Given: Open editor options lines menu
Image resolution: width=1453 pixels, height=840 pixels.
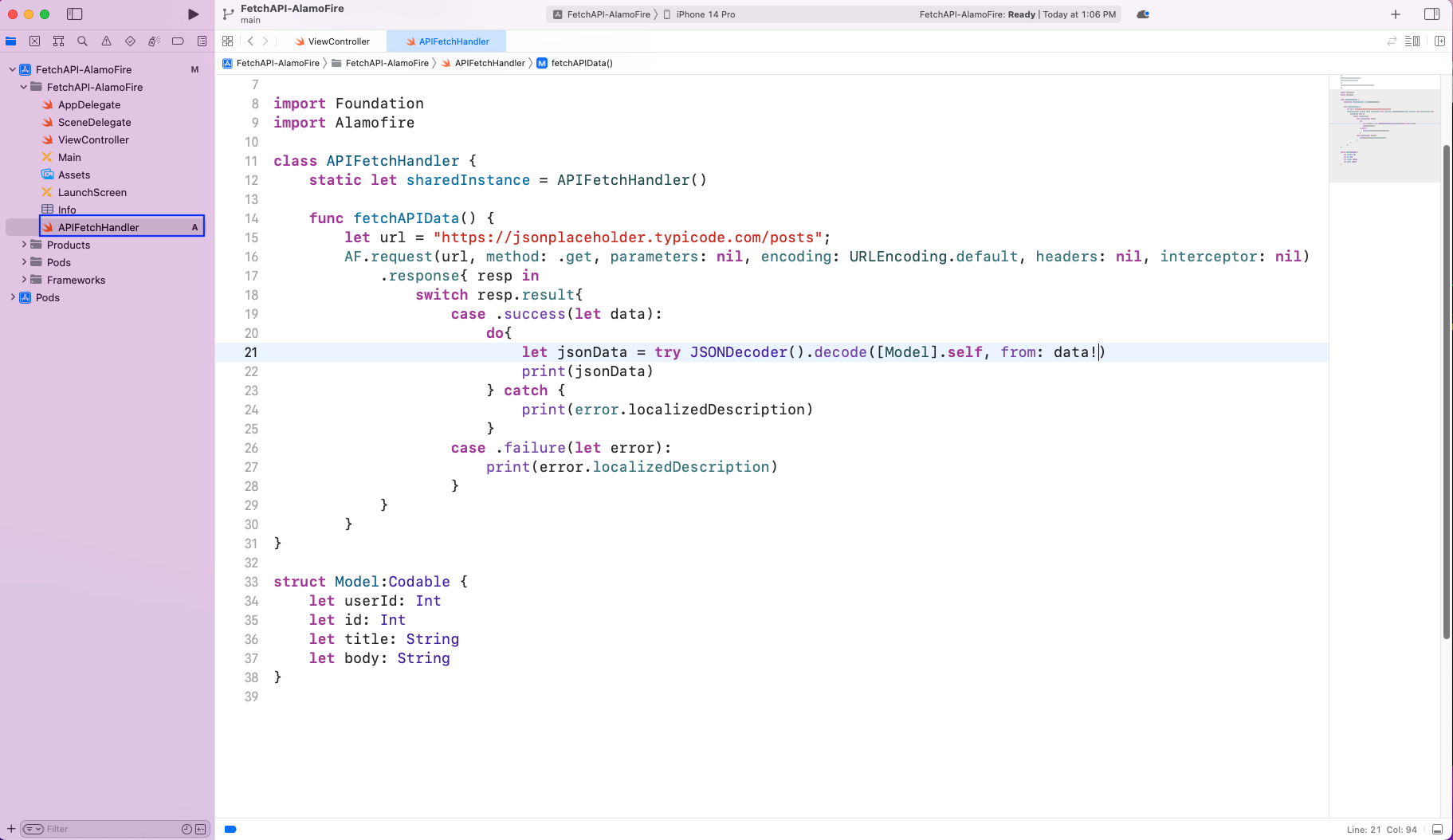Looking at the screenshot, I should click(1412, 41).
